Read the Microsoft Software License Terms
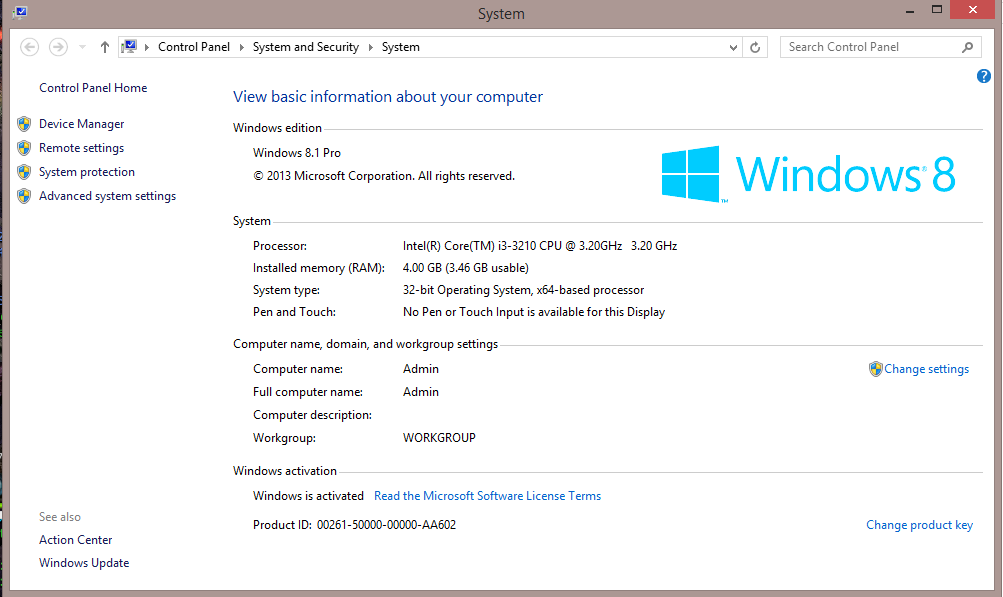The height and width of the screenshot is (597, 1003). point(487,496)
